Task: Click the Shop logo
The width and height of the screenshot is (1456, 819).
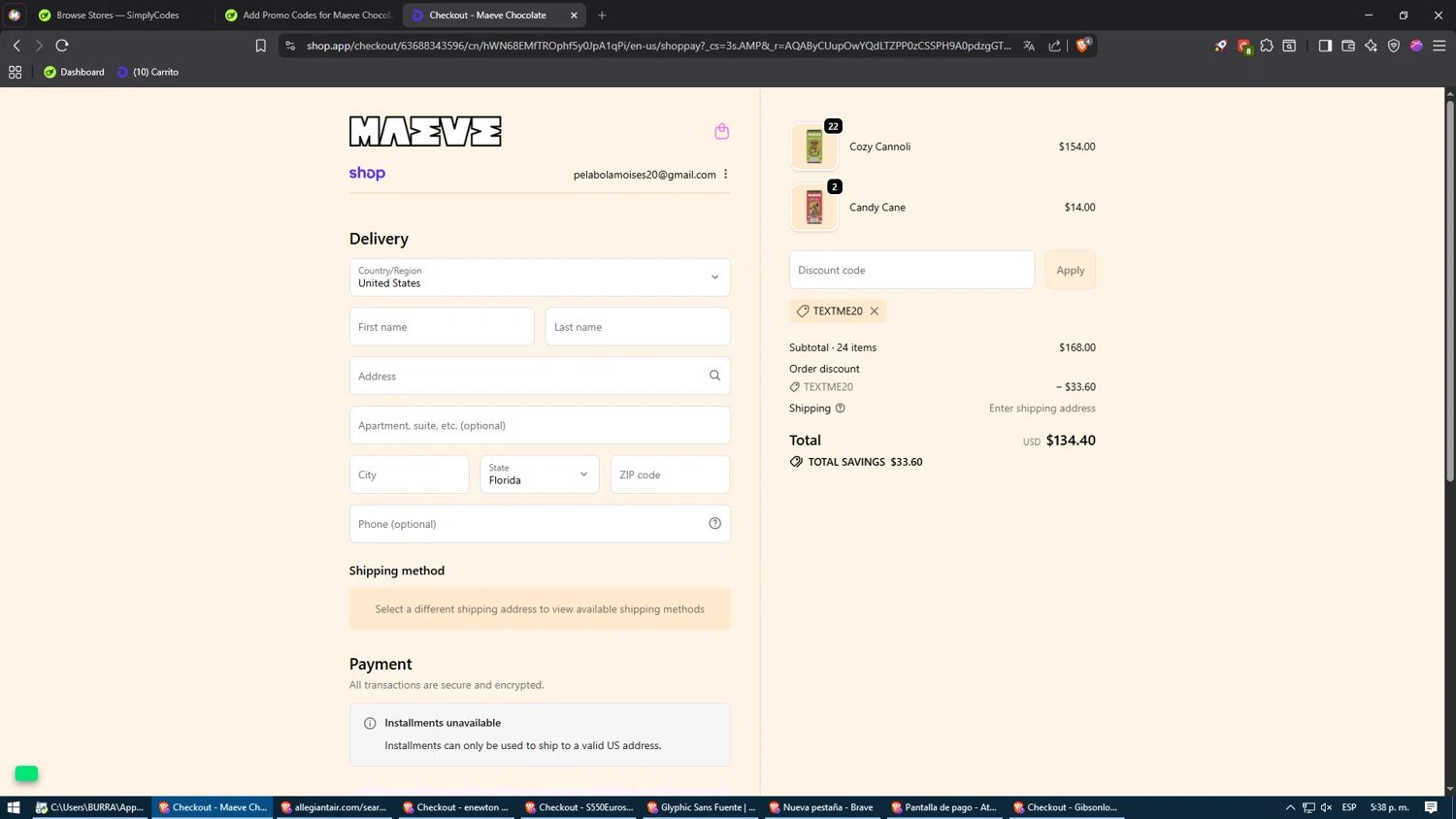Action: (x=367, y=173)
